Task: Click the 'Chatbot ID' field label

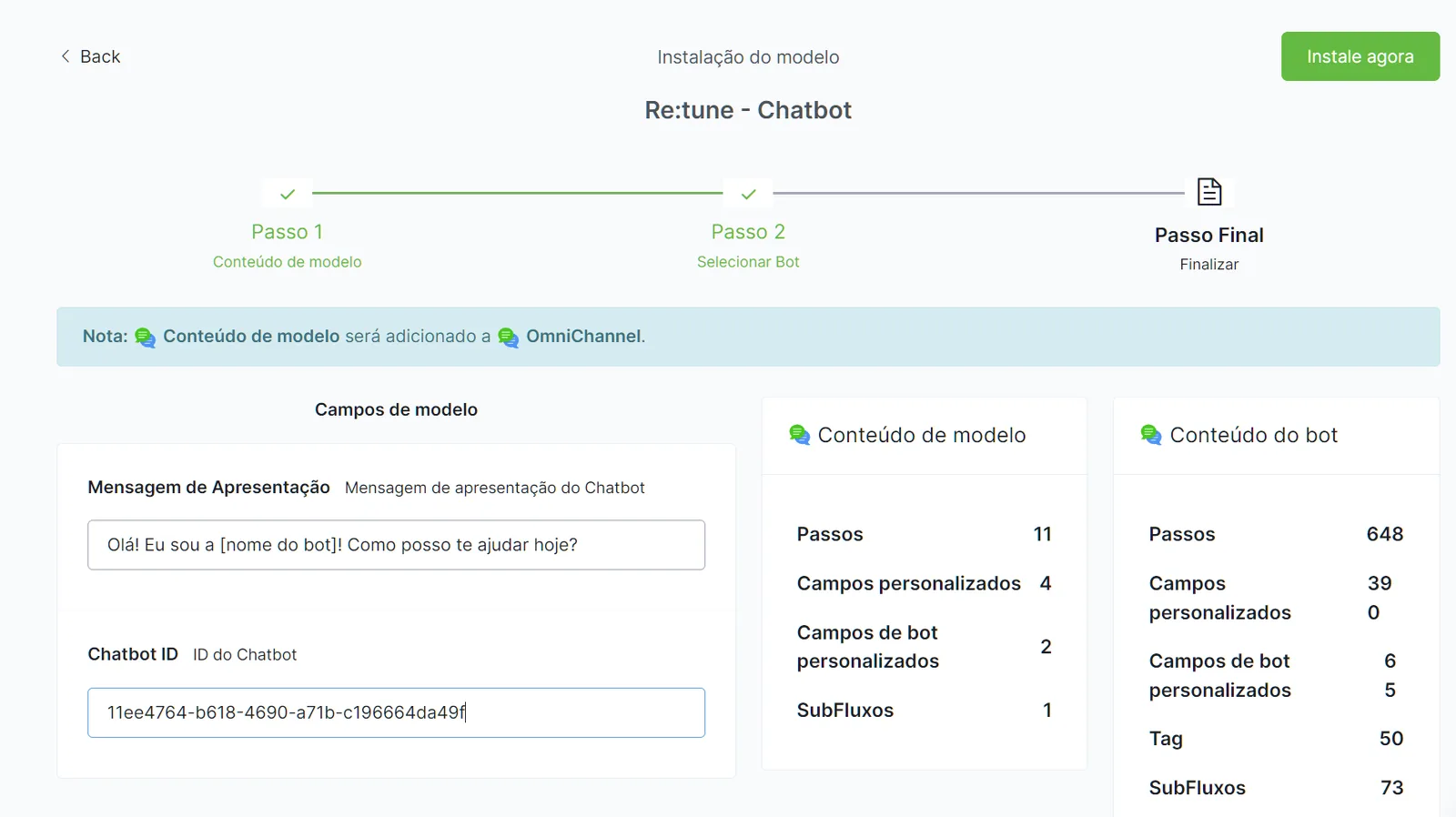Action: (133, 654)
